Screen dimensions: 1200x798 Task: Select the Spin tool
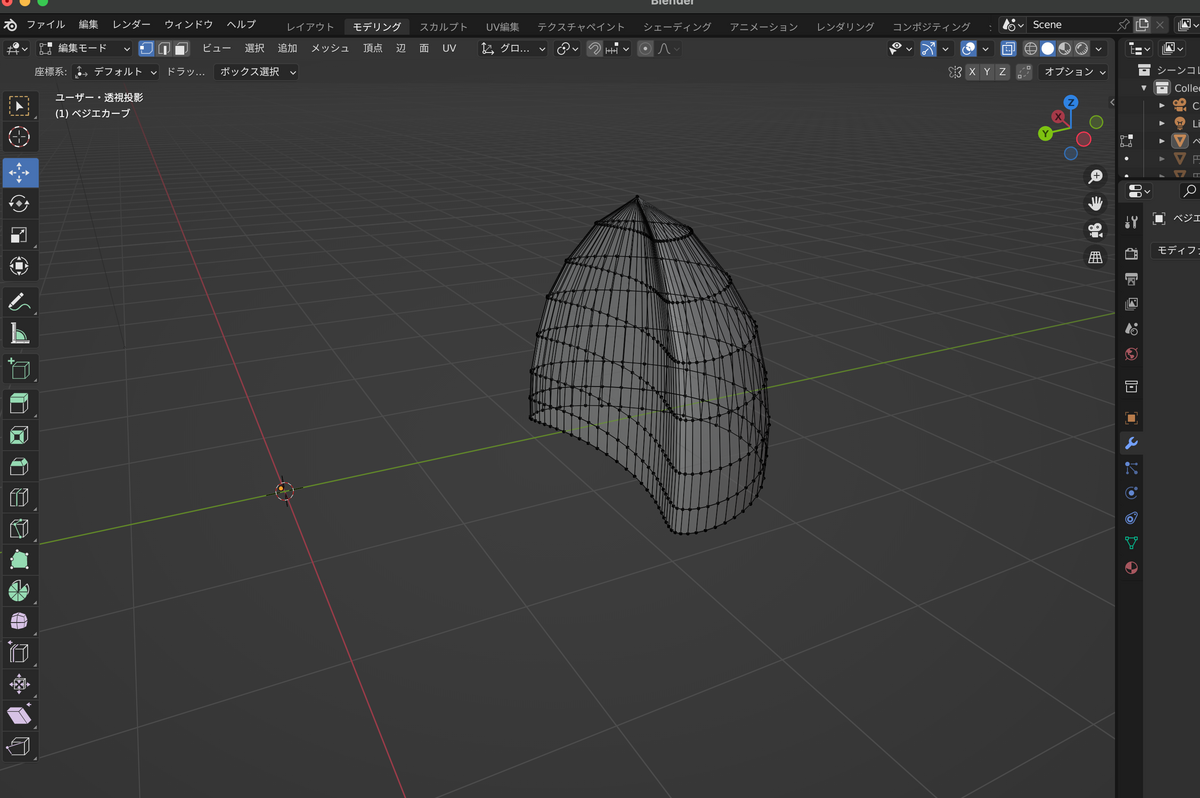click(19, 591)
